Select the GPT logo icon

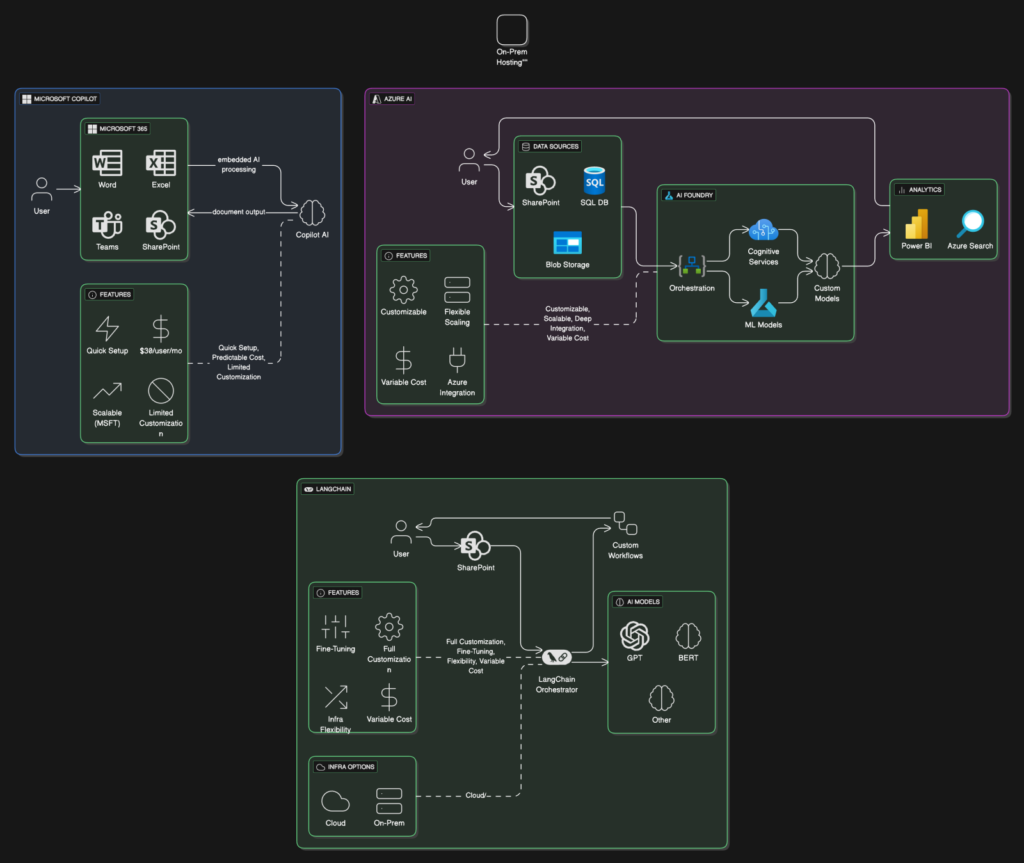(635, 636)
